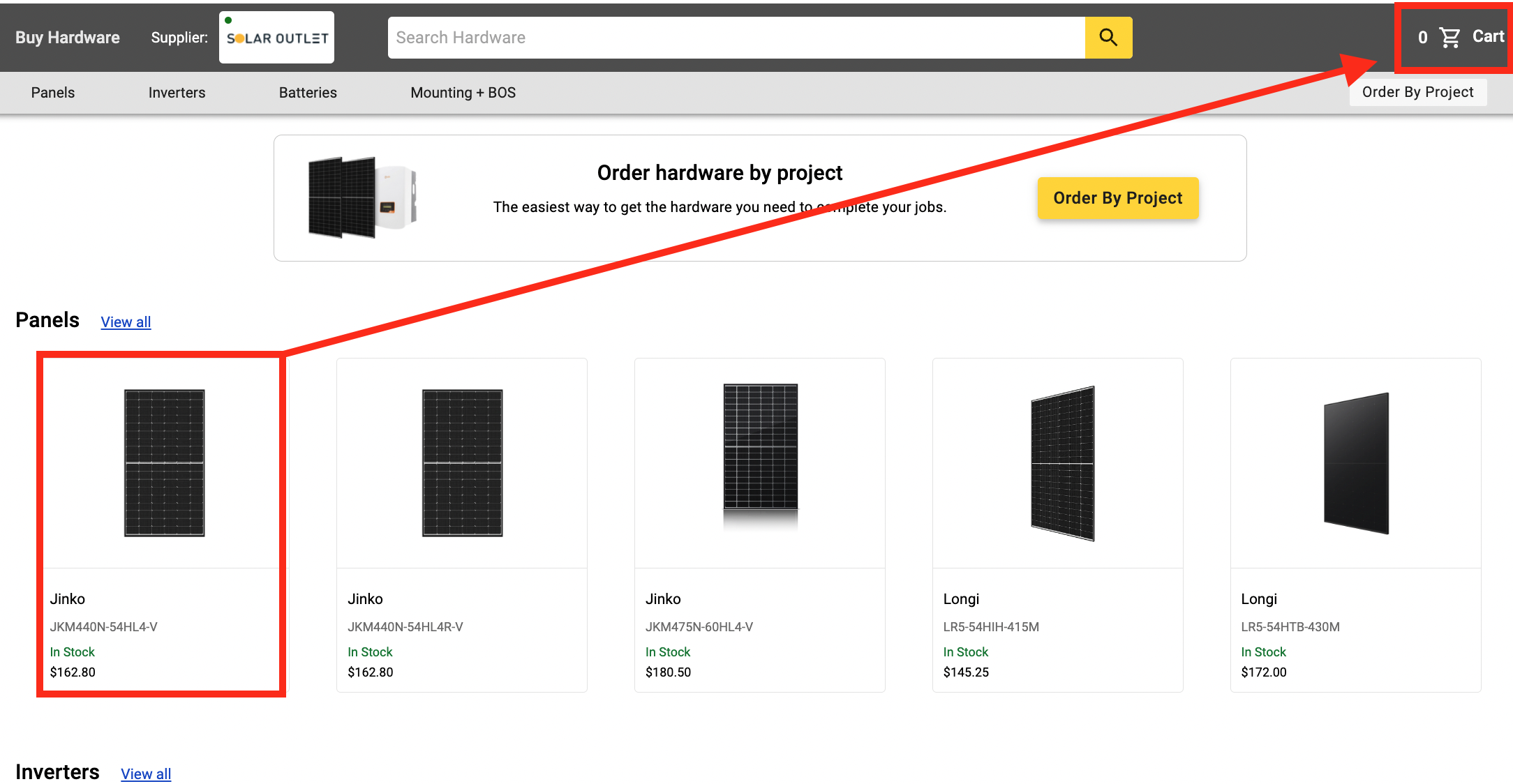This screenshot has width=1513, height=784.
Task: Click the JKM475N-60HL4-V model text
Action: pos(699,627)
